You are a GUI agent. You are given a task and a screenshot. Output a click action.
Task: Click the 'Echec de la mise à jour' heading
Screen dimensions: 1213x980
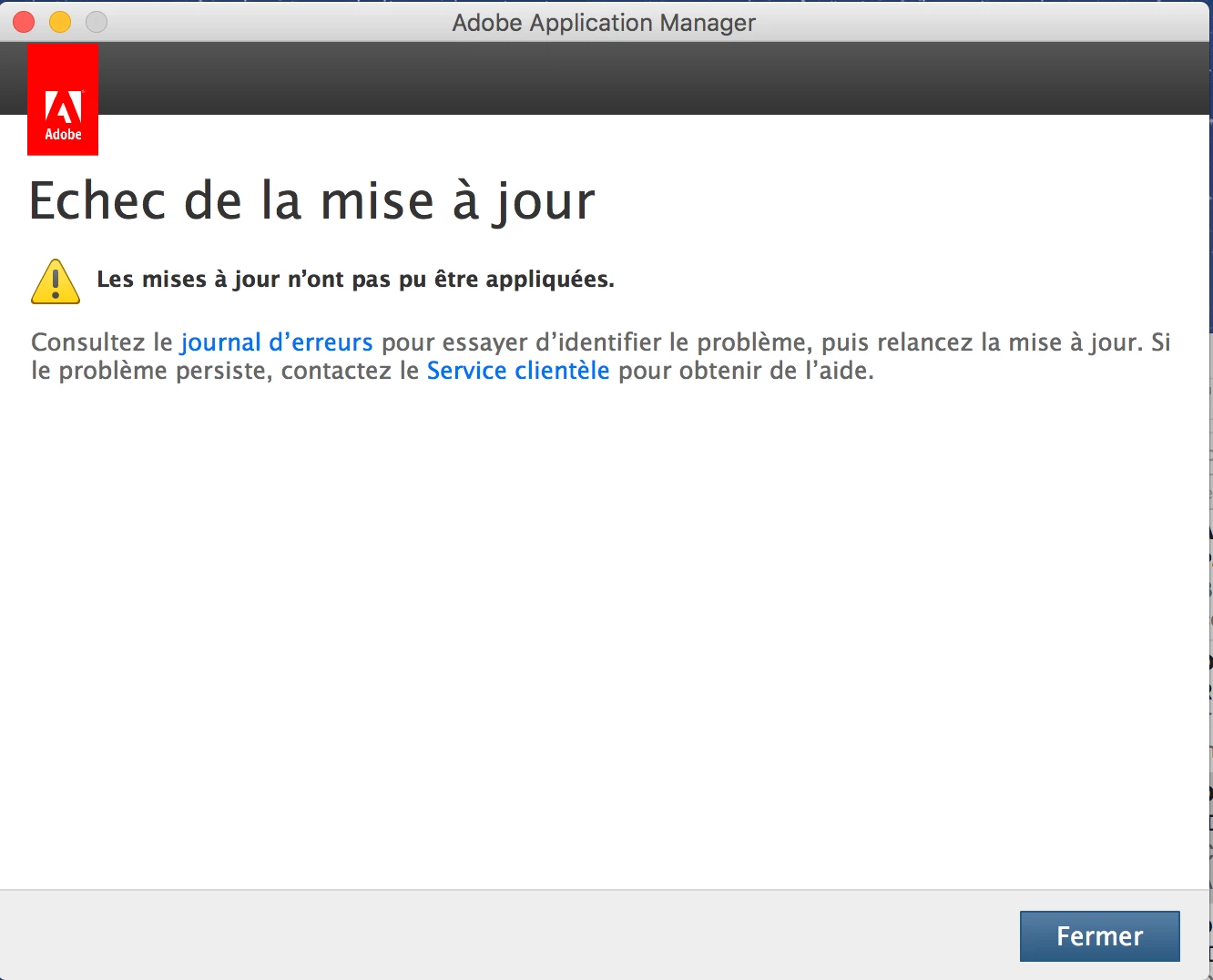click(312, 201)
